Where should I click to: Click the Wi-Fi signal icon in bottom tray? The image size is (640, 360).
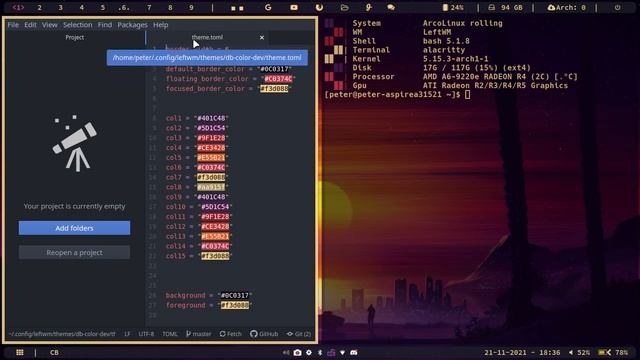point(342,352)
